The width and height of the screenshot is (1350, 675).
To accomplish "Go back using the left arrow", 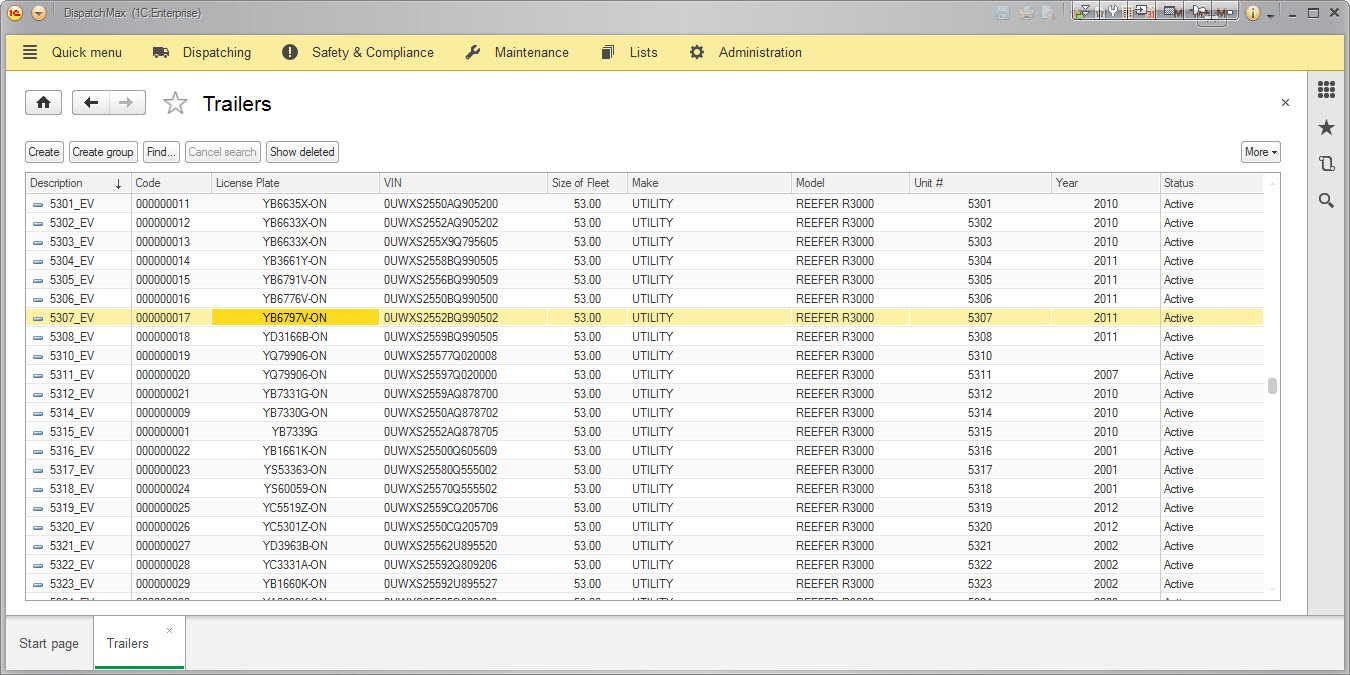I will click(x=91, y=103).
